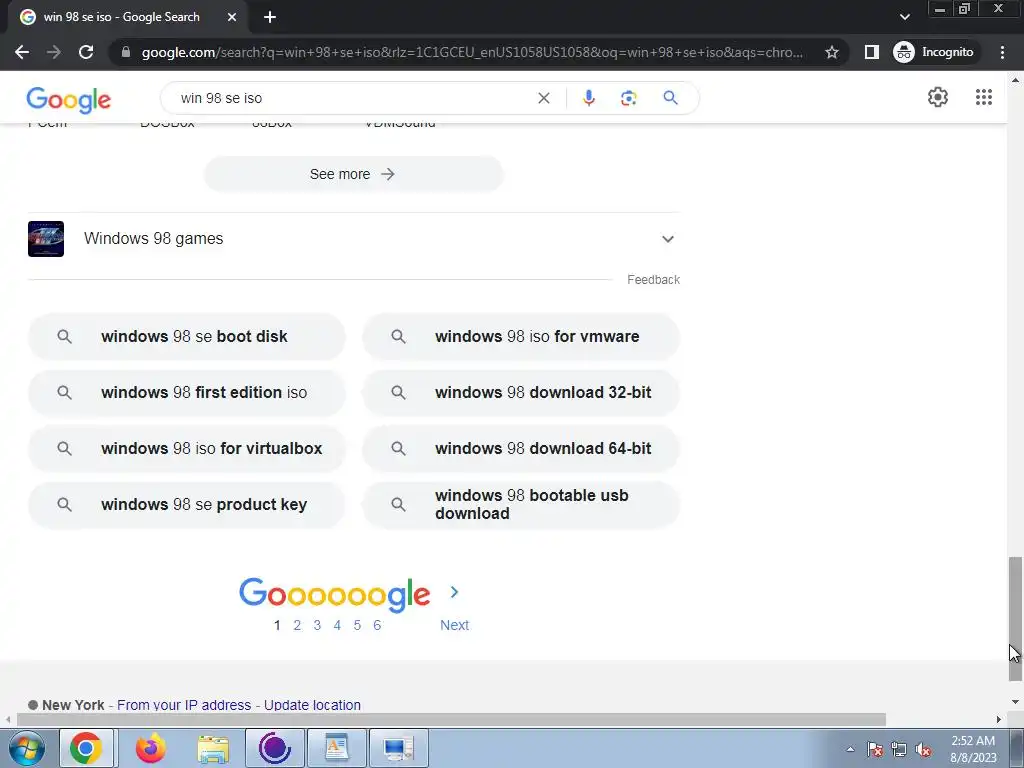Search 'windows 98 iso for virtualbox' suggestion
This screenshot has width=1024, height=768.
[186, 449]
